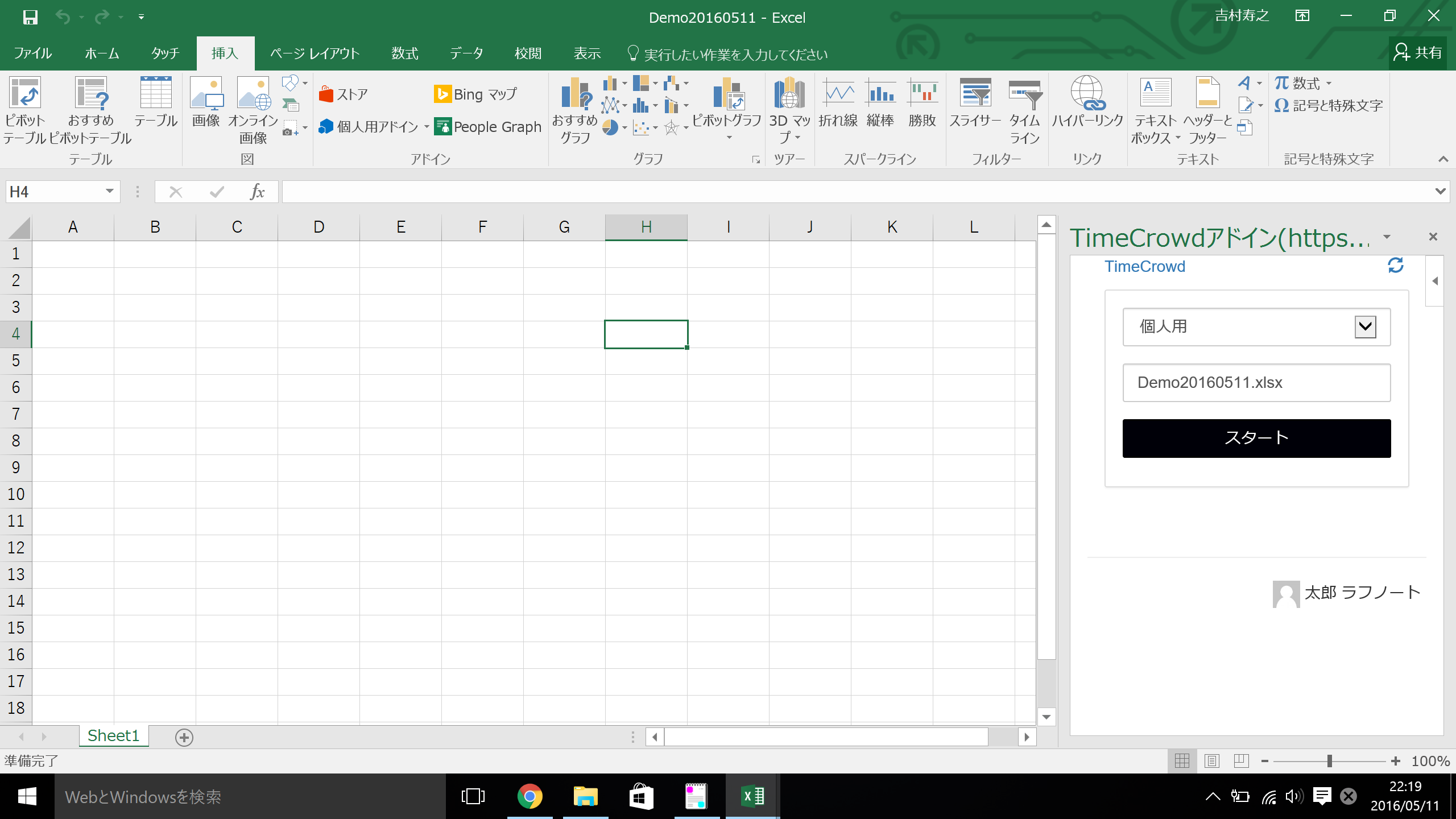Open Windows Store from the taskbar

641,796
